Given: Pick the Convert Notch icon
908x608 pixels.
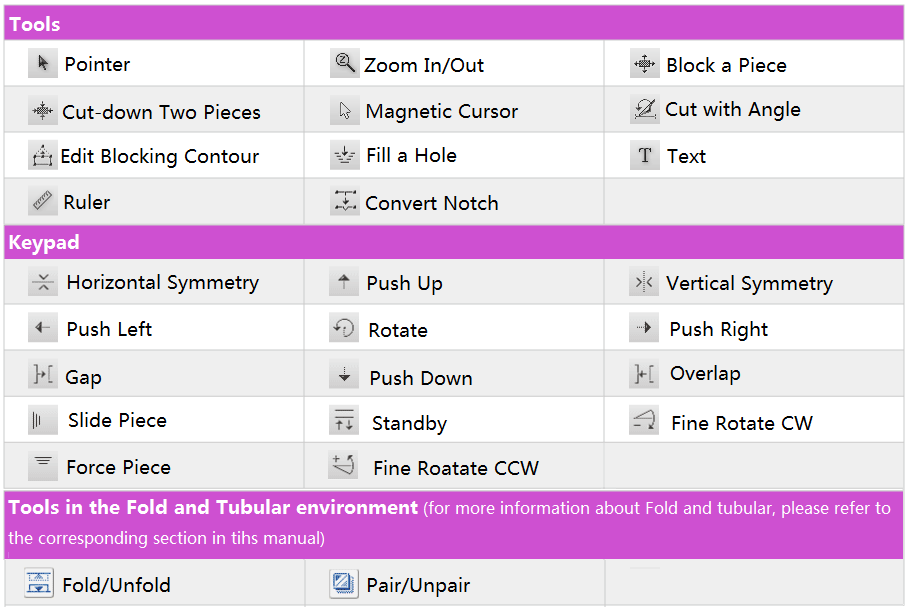Looking at the screenshot, I should click(x=345, y=202).
